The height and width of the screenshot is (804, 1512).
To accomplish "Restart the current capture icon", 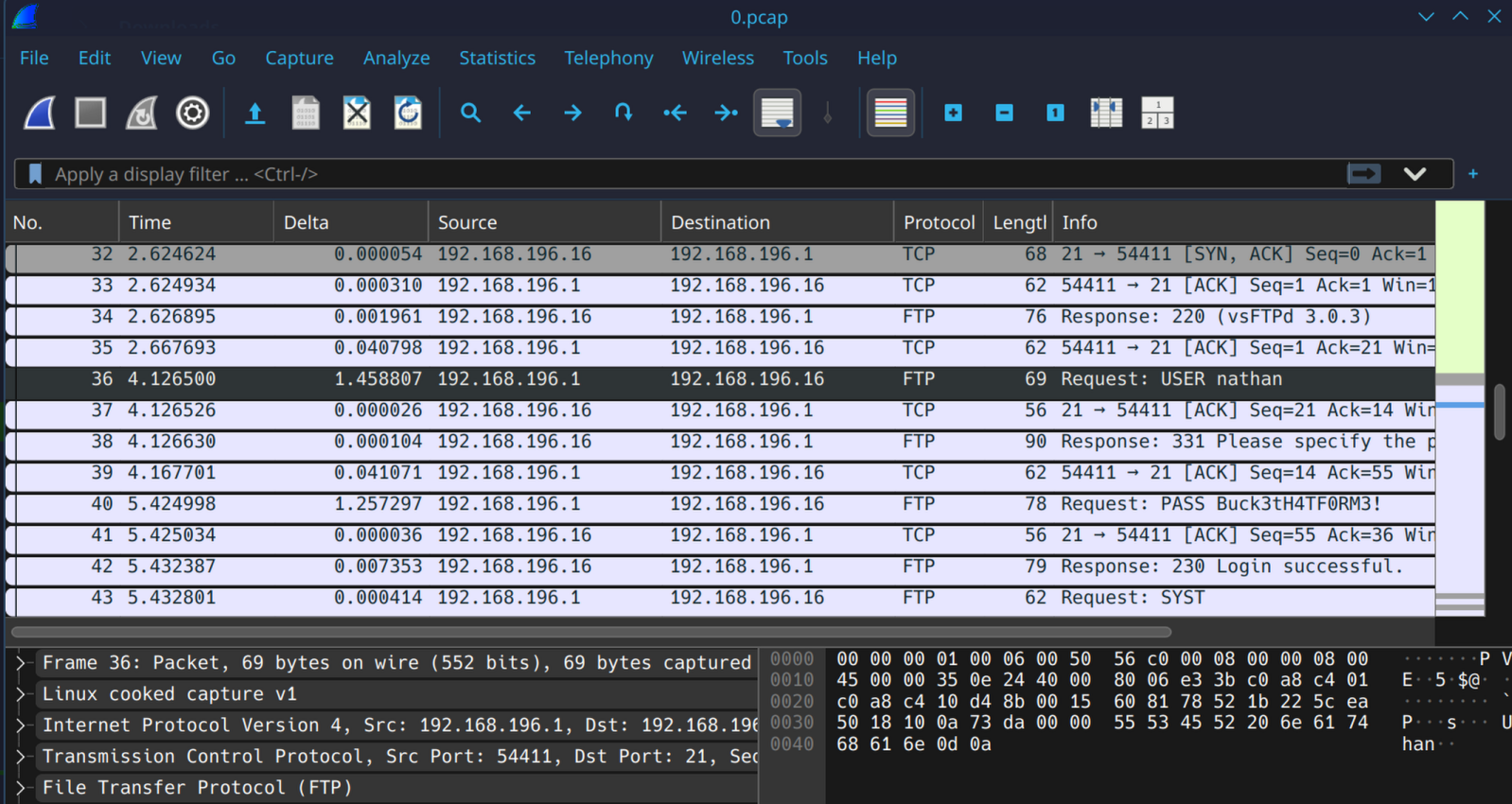I will pos(142,114).
